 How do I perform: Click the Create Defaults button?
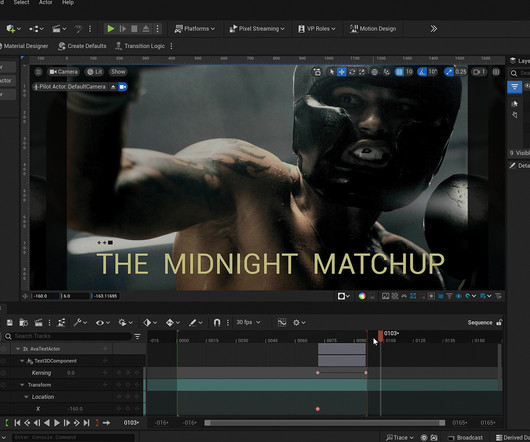(82, 46)
